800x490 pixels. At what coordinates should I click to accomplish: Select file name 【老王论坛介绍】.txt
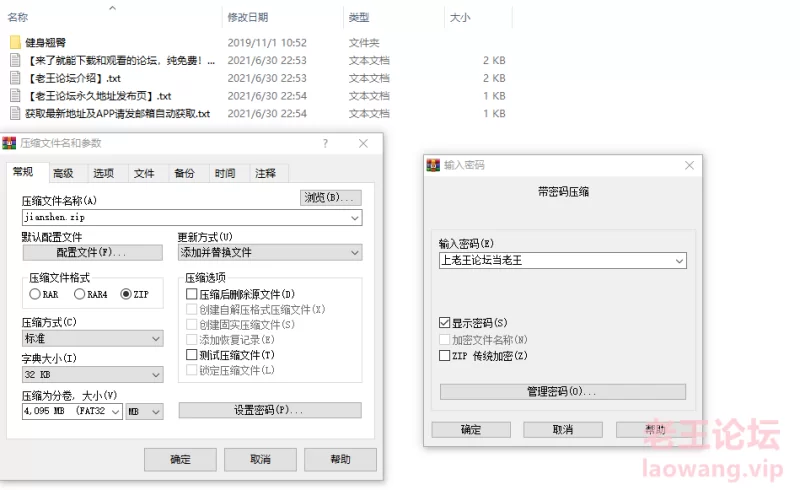click(x=73, y=78)
